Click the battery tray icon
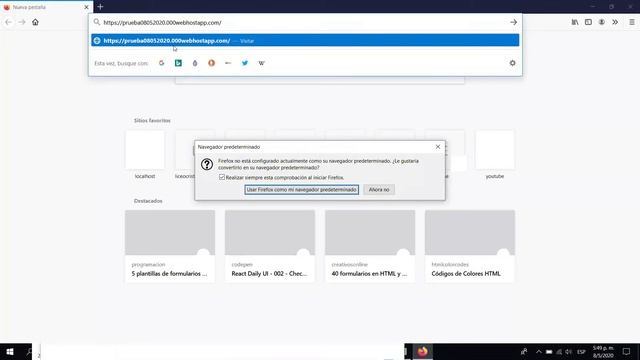This screenshot has width=640, height=360. point(549,352)
